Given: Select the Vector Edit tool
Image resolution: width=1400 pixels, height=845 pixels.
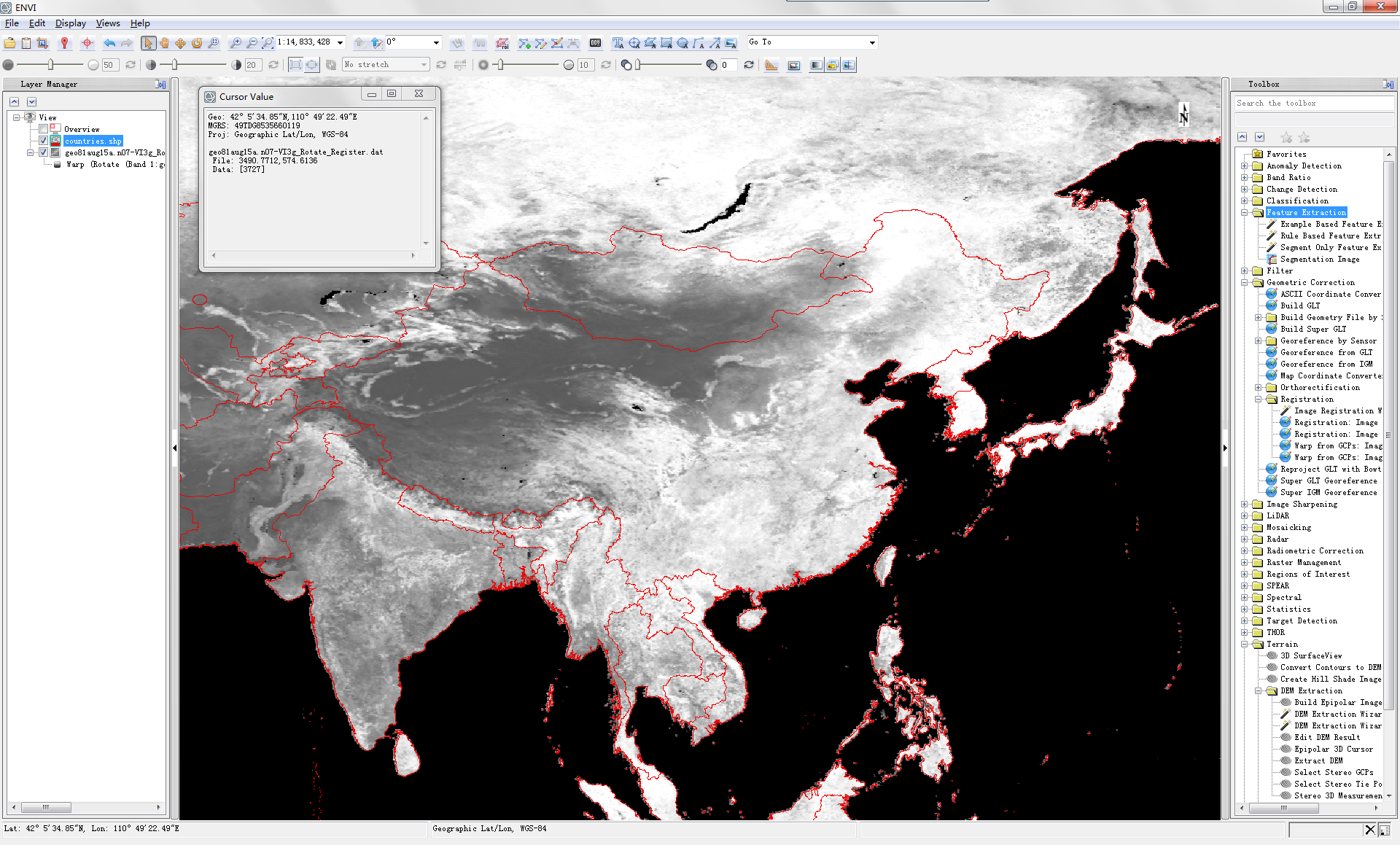Looking at the screenshot, I should point(540,43).
